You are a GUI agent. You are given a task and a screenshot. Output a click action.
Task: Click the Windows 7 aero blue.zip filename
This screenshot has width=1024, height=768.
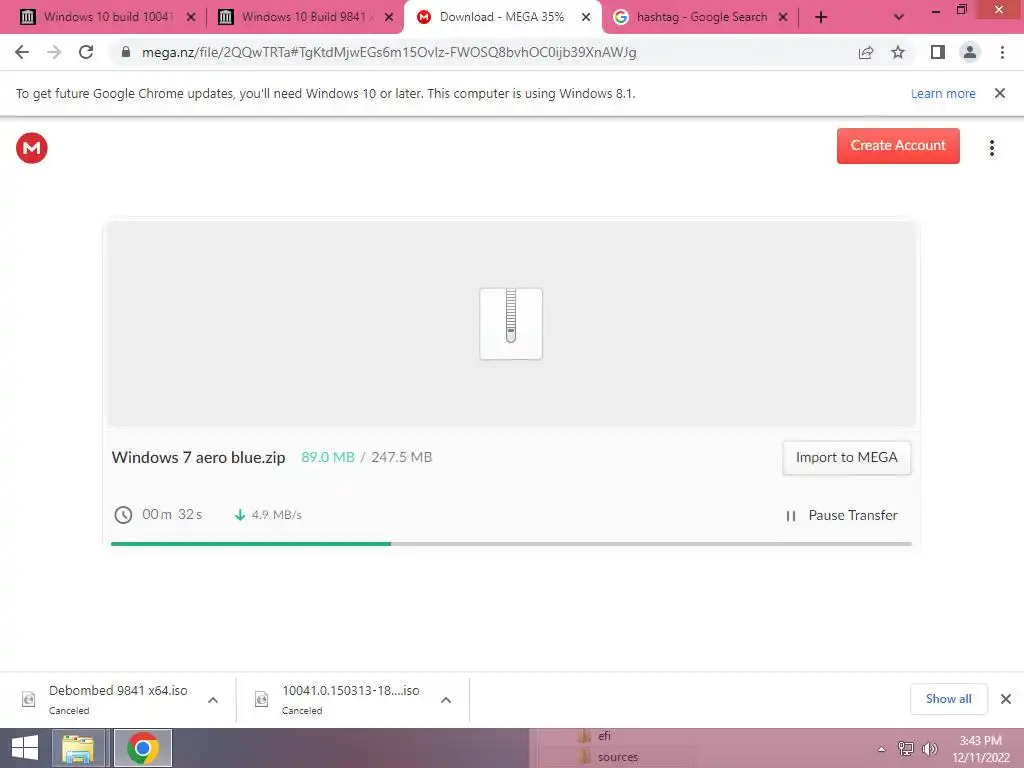coord(199,458)
